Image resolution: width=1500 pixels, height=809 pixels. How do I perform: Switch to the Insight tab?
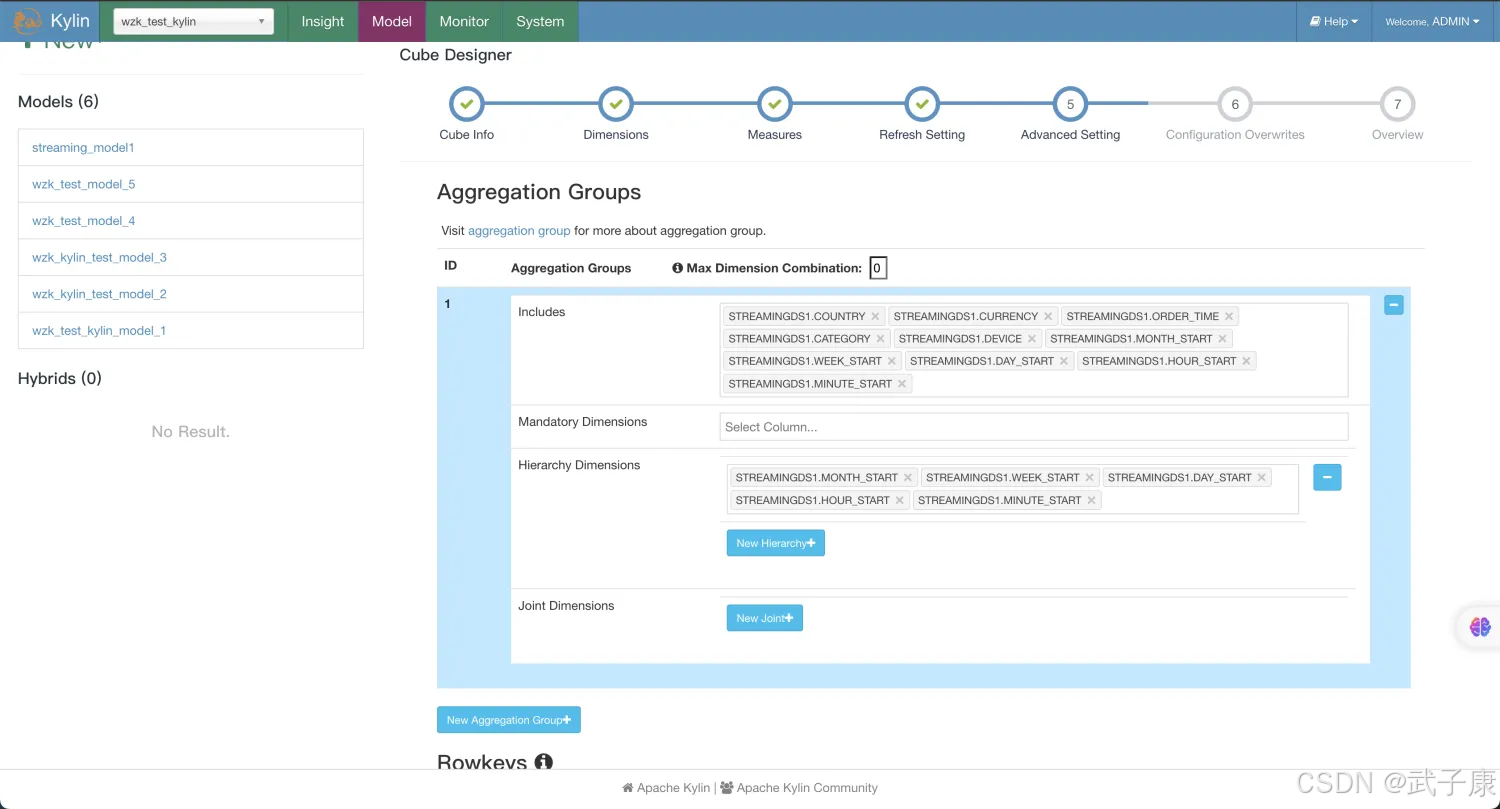pyautogui.click(x=323, y=21)
